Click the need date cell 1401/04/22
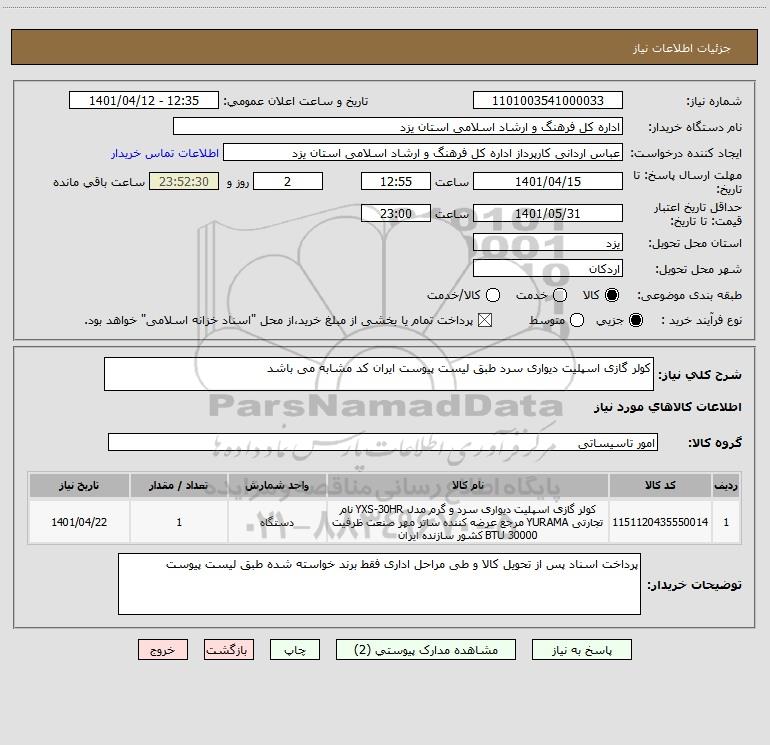This screenshot has height=745, width=770. point(79,522)
